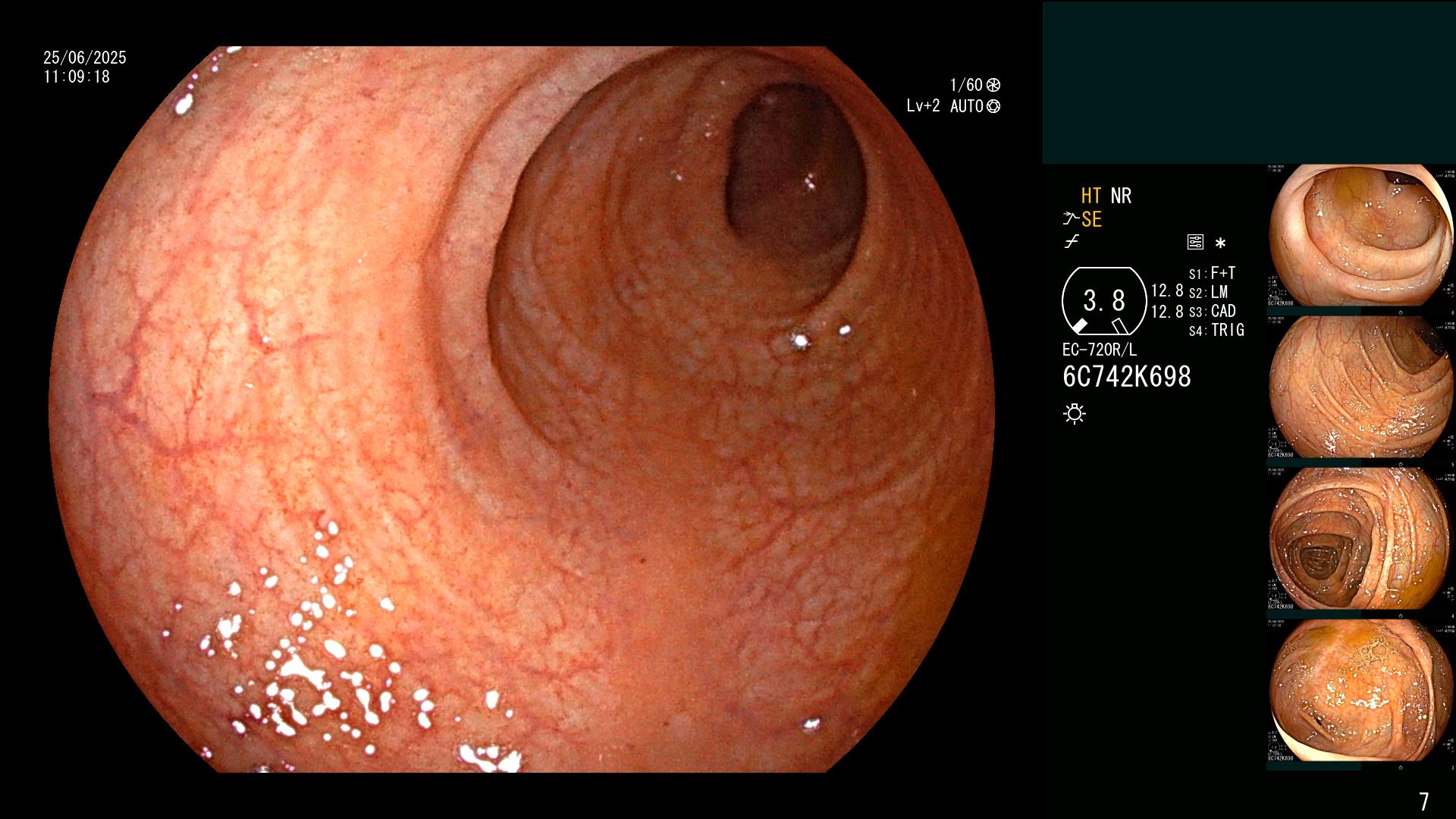
Task: Click the serial number 6C742K698
Action: coord(1127,376)
